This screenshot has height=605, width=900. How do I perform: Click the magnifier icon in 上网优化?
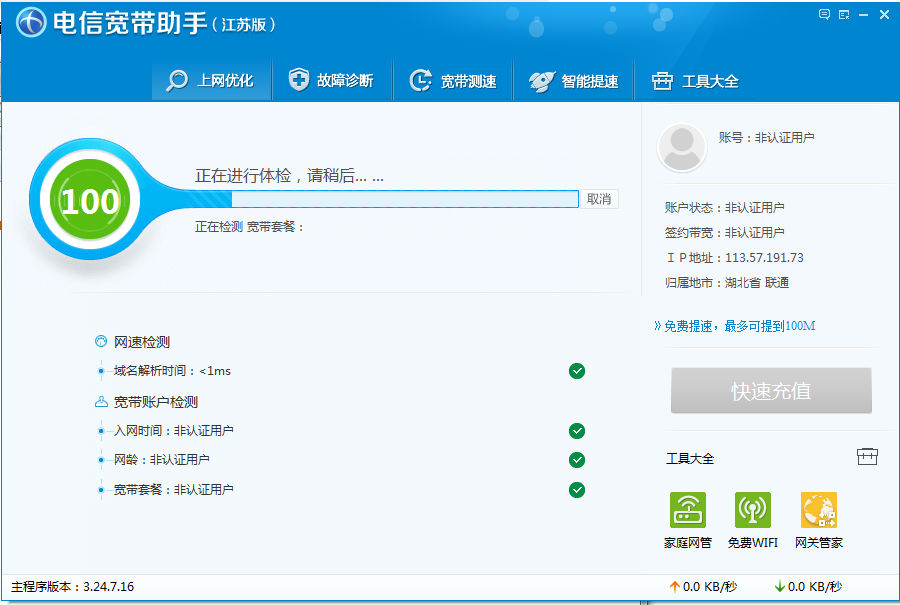coord(177,80)
